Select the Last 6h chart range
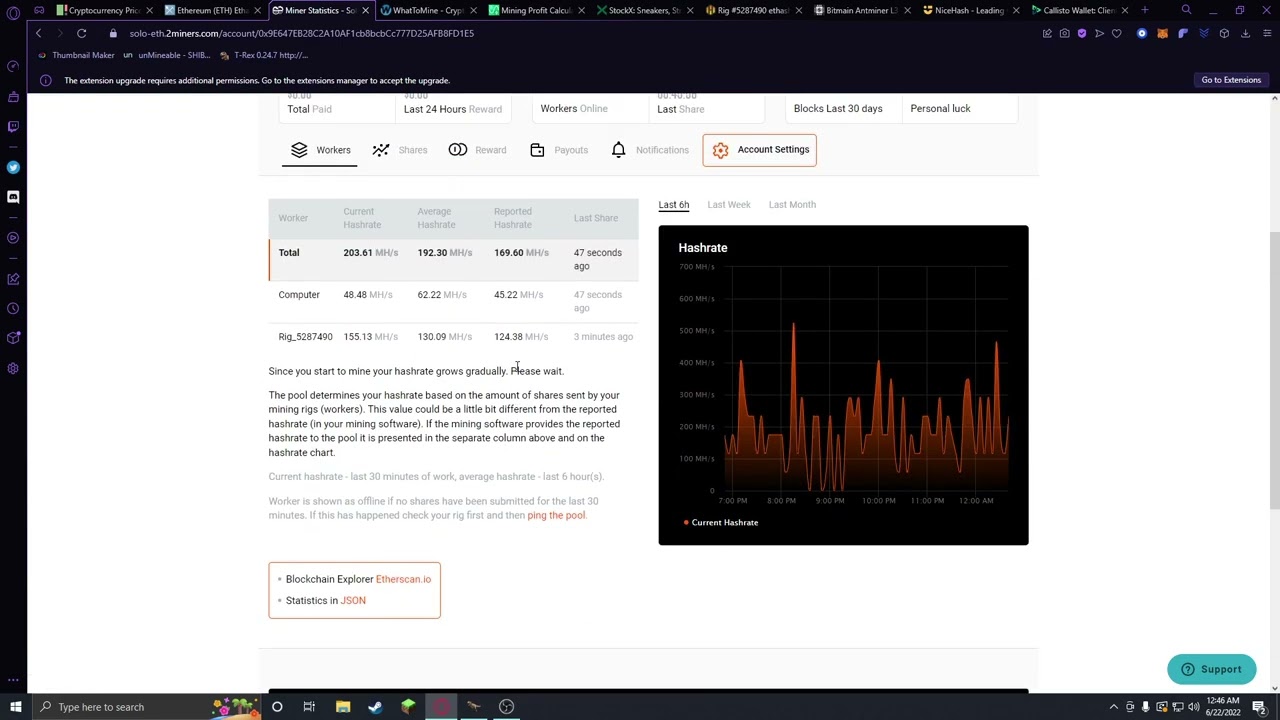Screen dimensions: 1280x720 point(673,204)
